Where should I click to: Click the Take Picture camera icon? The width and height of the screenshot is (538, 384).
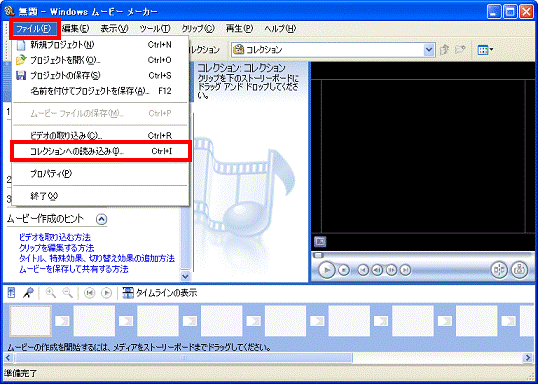tap(520, 270)
